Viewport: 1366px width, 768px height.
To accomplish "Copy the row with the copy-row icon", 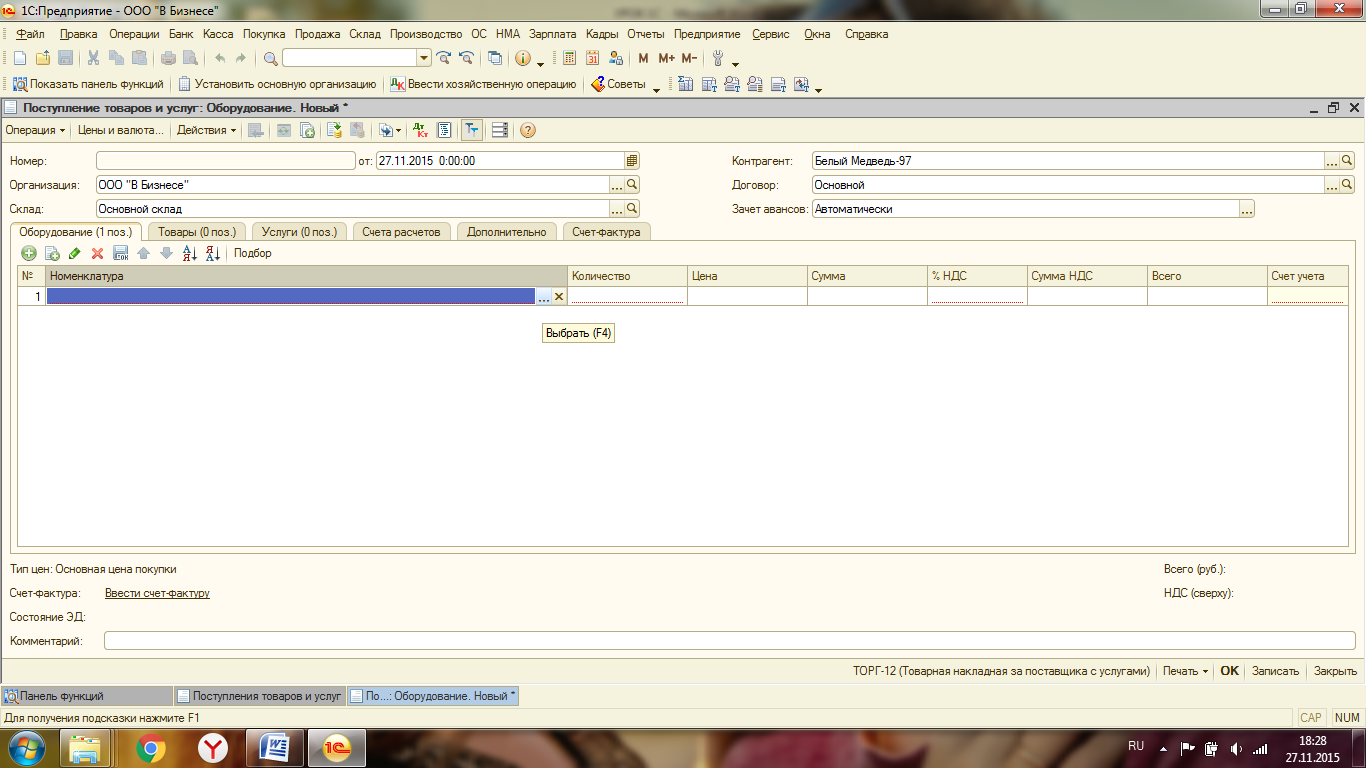I will [x=52, y=254].
